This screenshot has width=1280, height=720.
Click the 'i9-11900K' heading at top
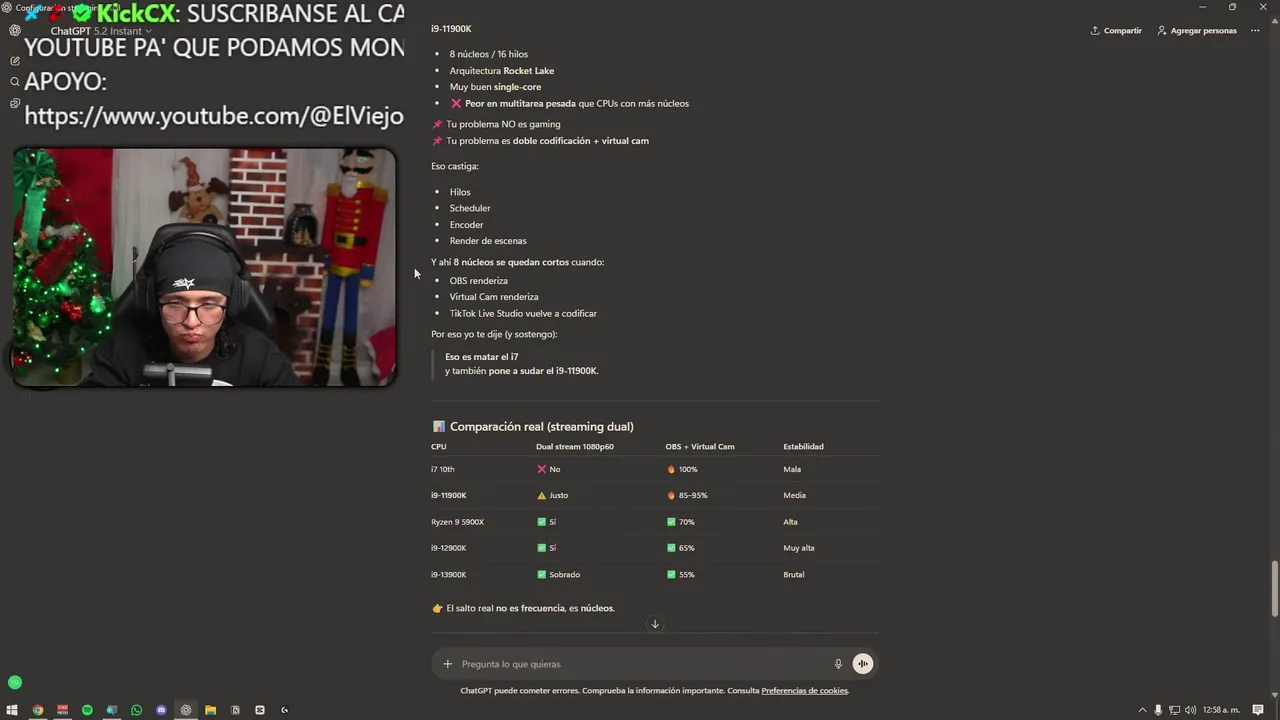click(451, 29)
